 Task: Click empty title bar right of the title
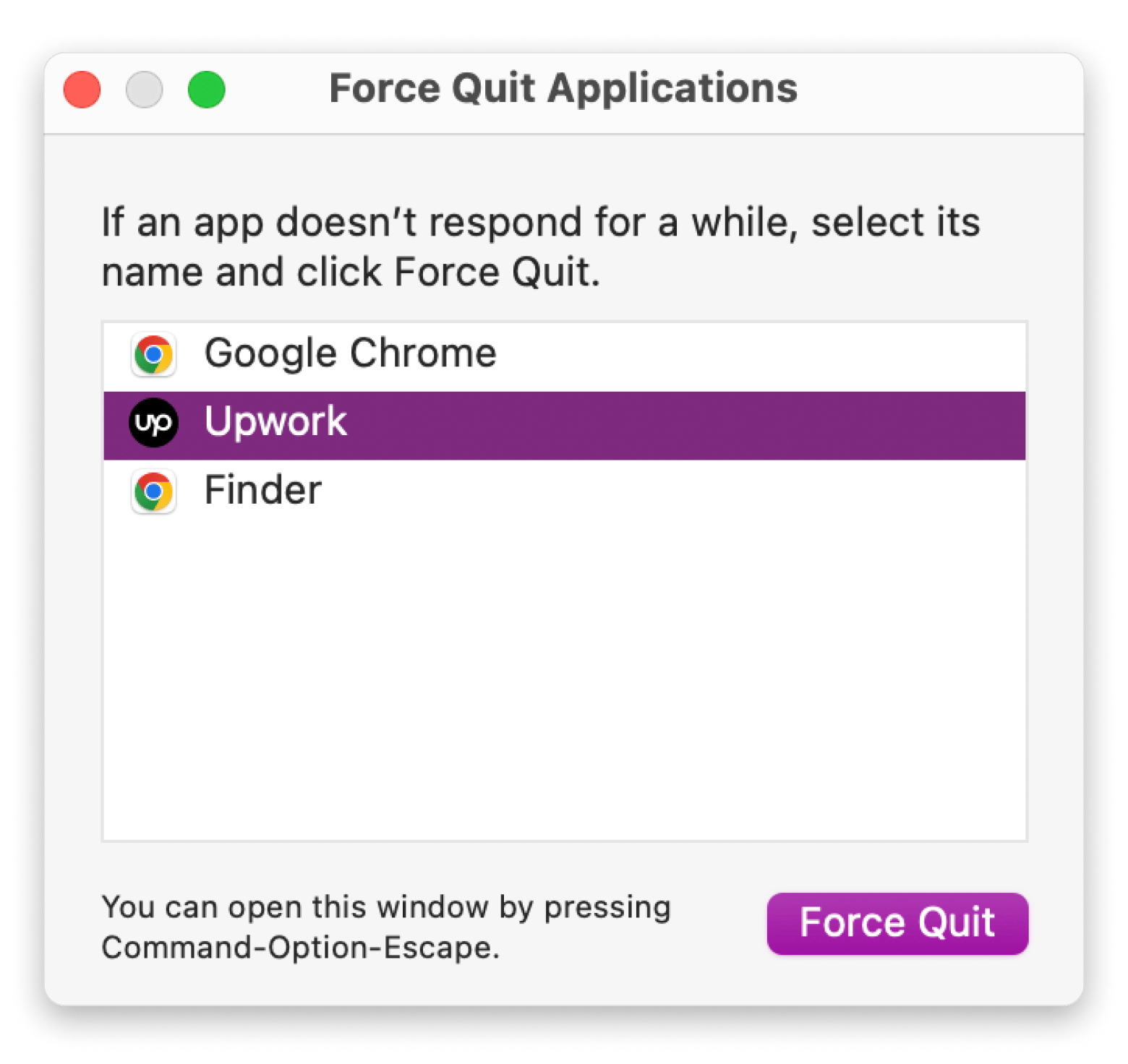[x=940, y=90]
